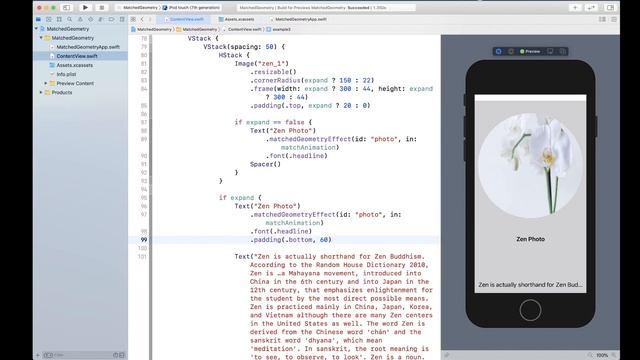Switch to the ContentView.swift tab

(x=184, y=19)
